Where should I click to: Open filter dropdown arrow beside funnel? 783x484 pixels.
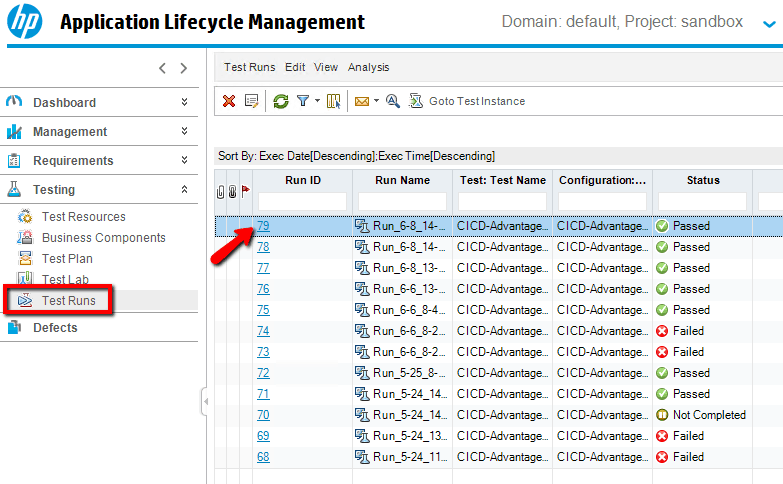pos(317,101)
